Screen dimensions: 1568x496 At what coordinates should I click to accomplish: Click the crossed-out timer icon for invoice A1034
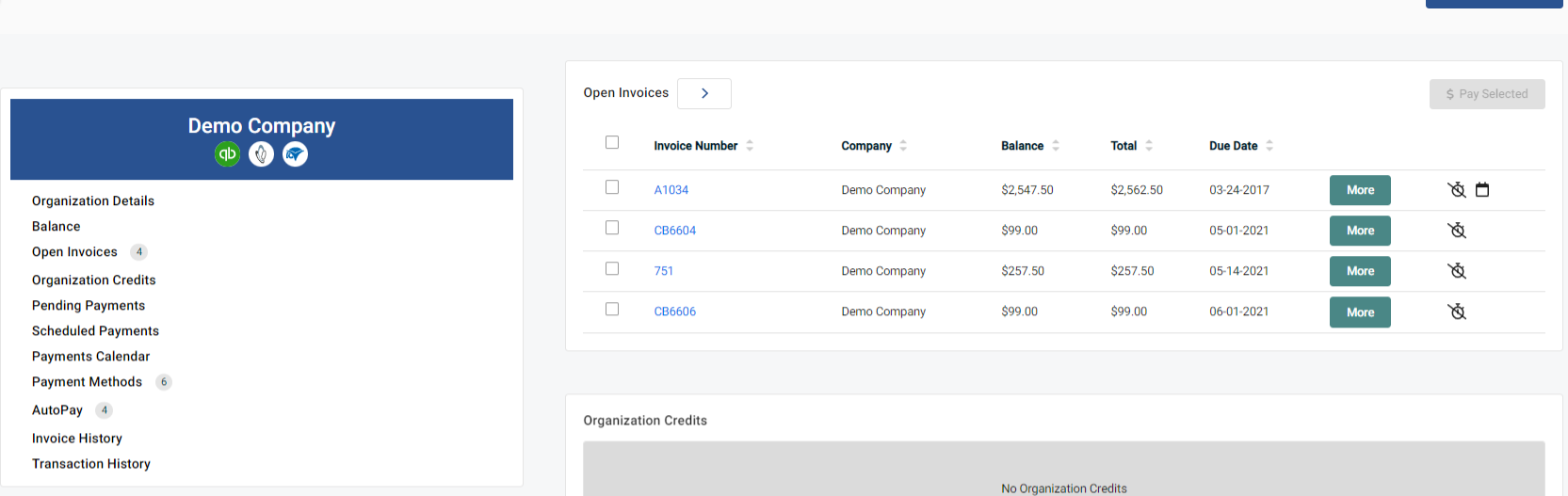(x=1456, y=190)
